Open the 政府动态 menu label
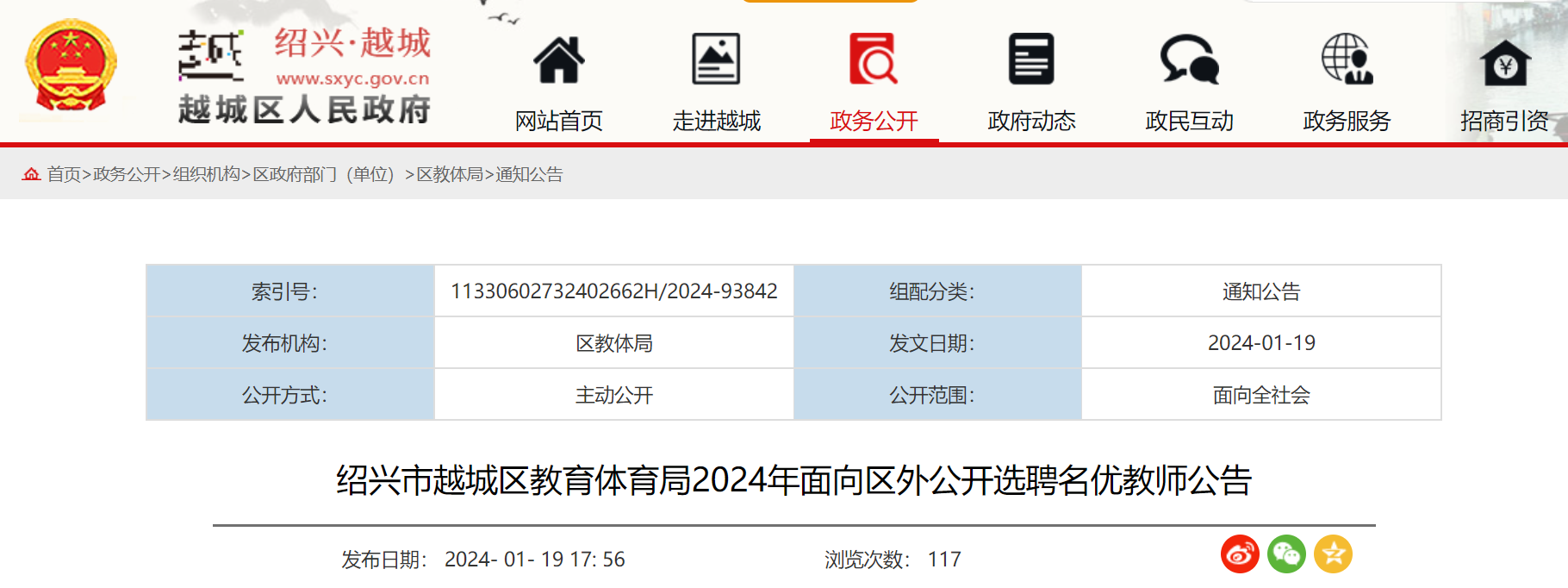Screen dimensions: 1568x588 point(1031,121)
